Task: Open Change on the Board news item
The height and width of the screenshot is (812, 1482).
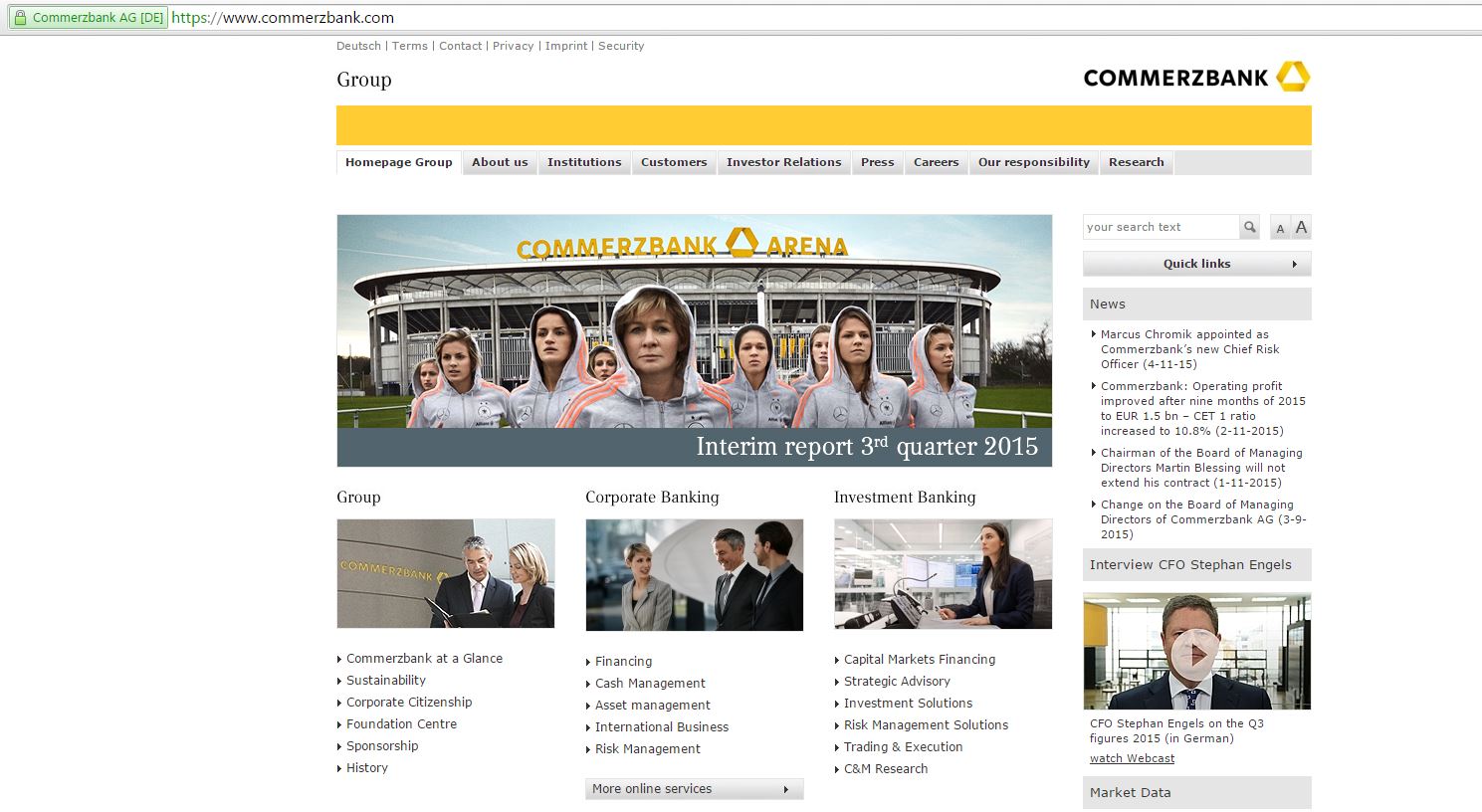Action: click(1203, 519)
